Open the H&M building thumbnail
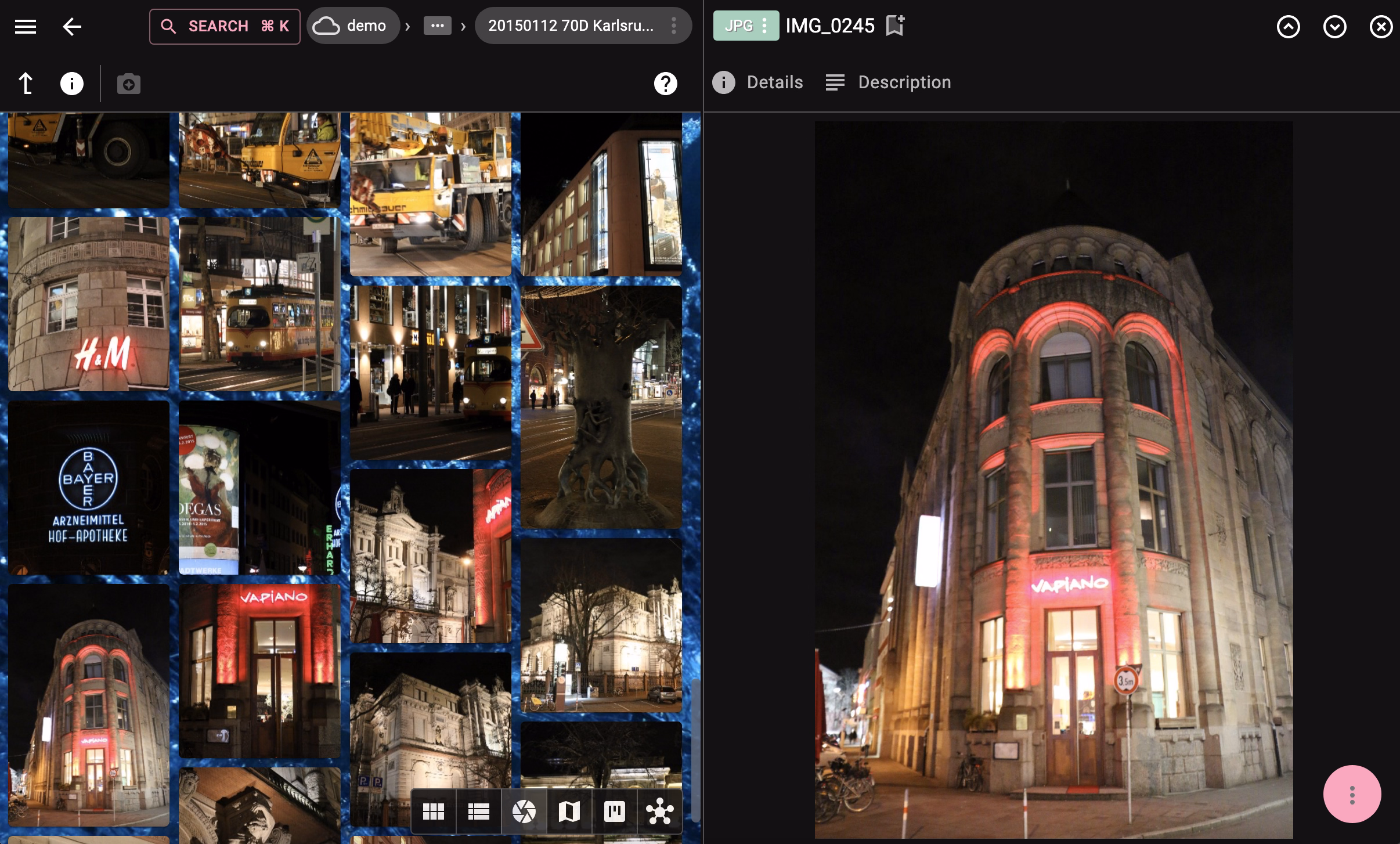Viewport: 1400px width, 844px height. (x=89, y=304)
